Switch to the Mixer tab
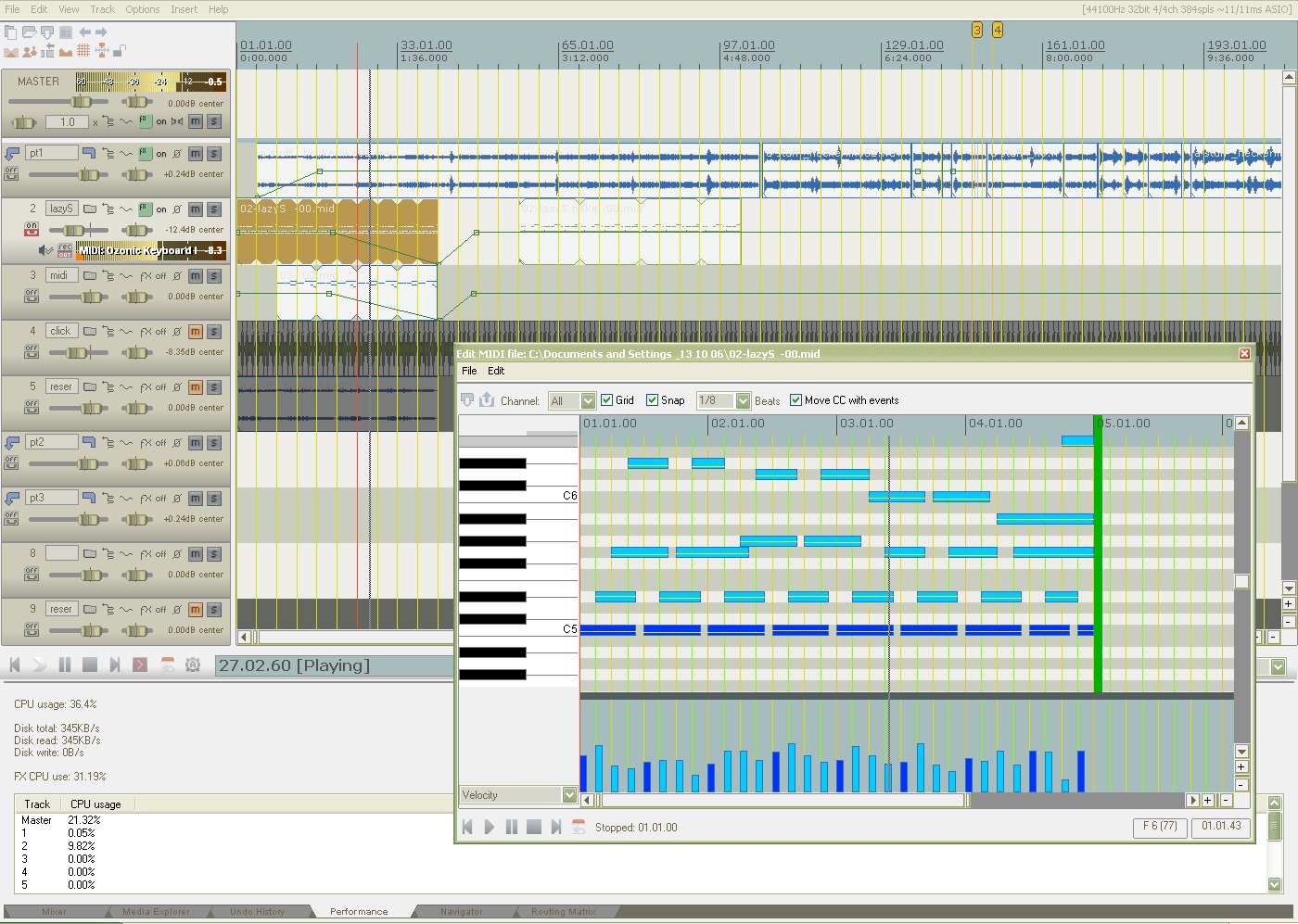 click(54, 912)
